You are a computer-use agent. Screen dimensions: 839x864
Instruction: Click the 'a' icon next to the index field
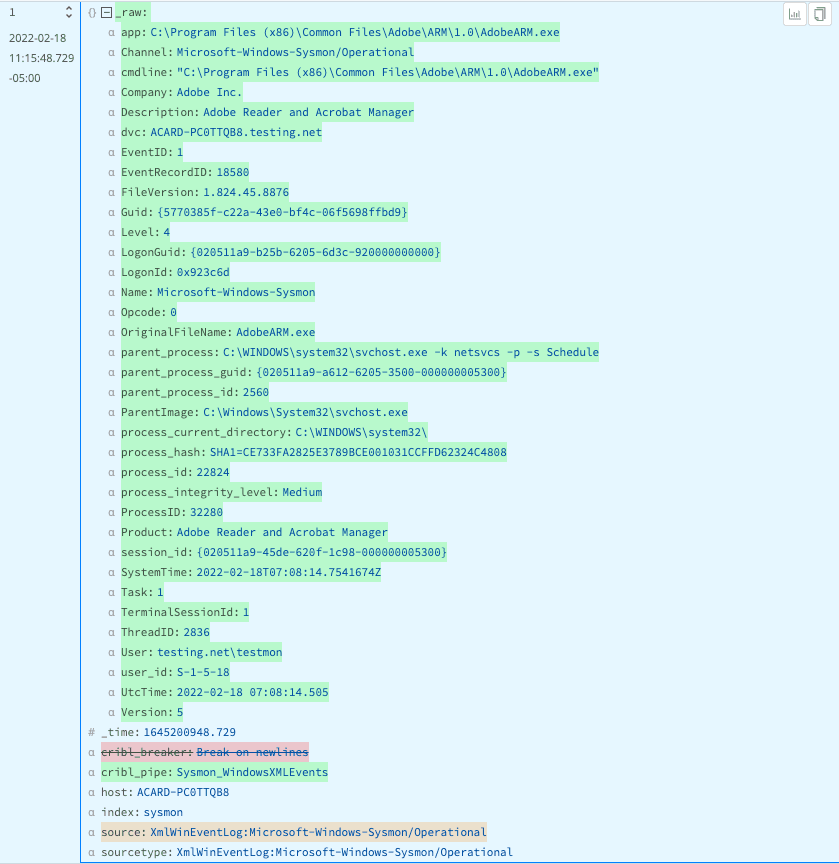coord(91,812)
